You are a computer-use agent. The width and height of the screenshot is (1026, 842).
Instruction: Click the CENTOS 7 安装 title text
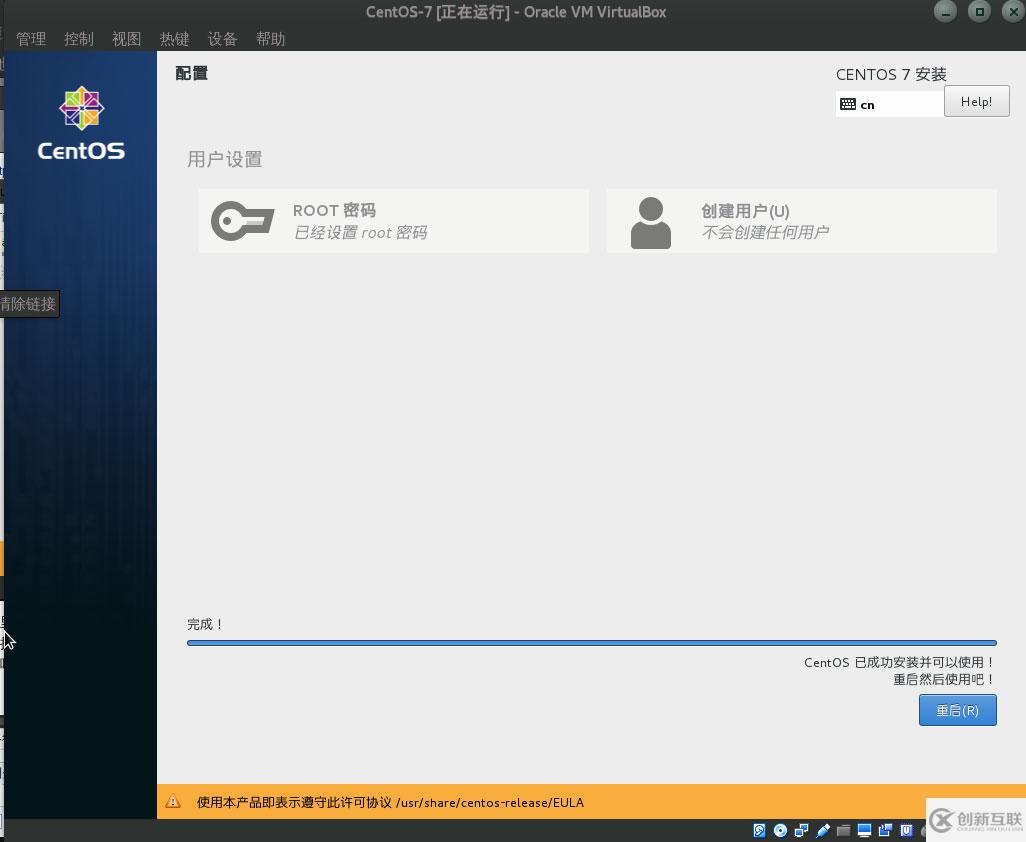pyautogui.click(x=891, y=74)
